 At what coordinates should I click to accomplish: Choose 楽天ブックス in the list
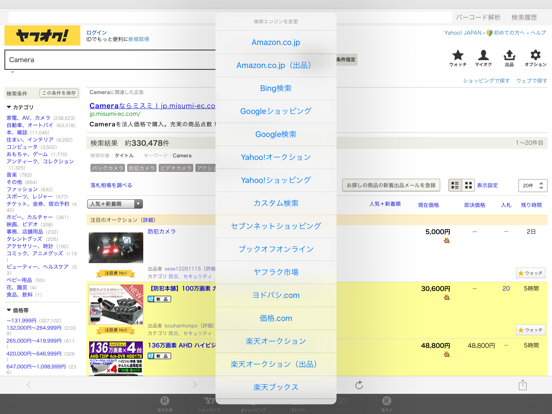pos(276,387)
